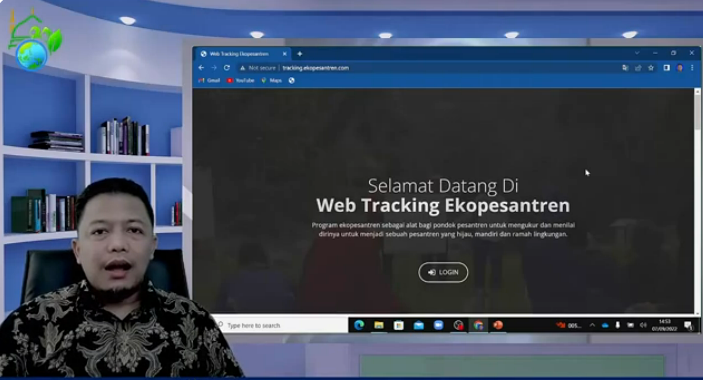The image size is (703, 380).
Task: Open the YouTube bookmark
Action: pos(241,80)
